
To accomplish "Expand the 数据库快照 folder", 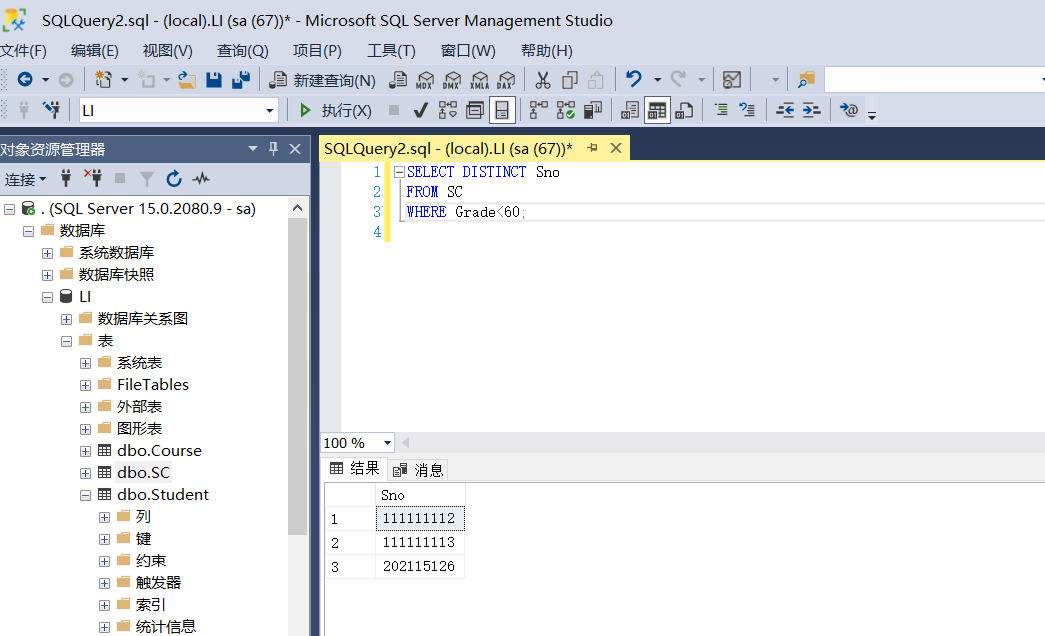I will point(47,275).
